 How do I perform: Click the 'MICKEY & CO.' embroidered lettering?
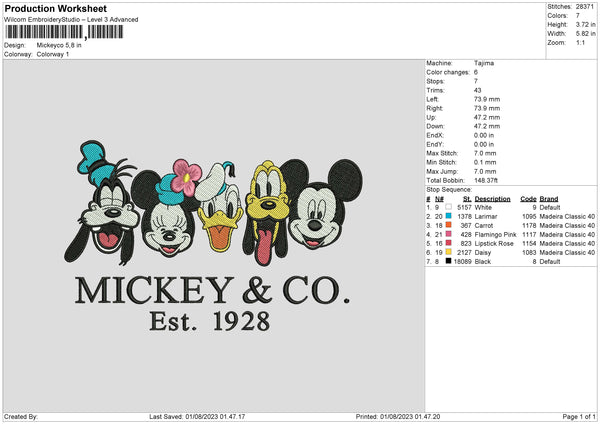click(212, 290)
